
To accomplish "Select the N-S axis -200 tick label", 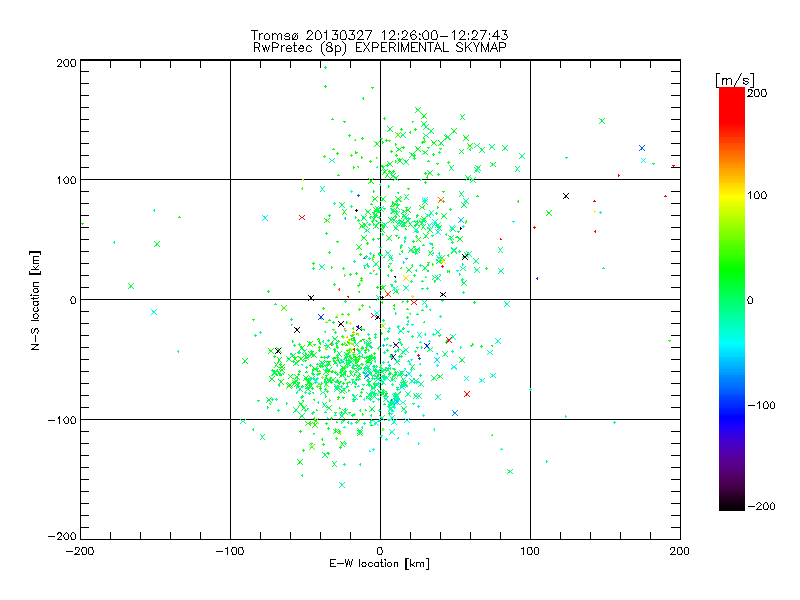I will pos(62,536).
